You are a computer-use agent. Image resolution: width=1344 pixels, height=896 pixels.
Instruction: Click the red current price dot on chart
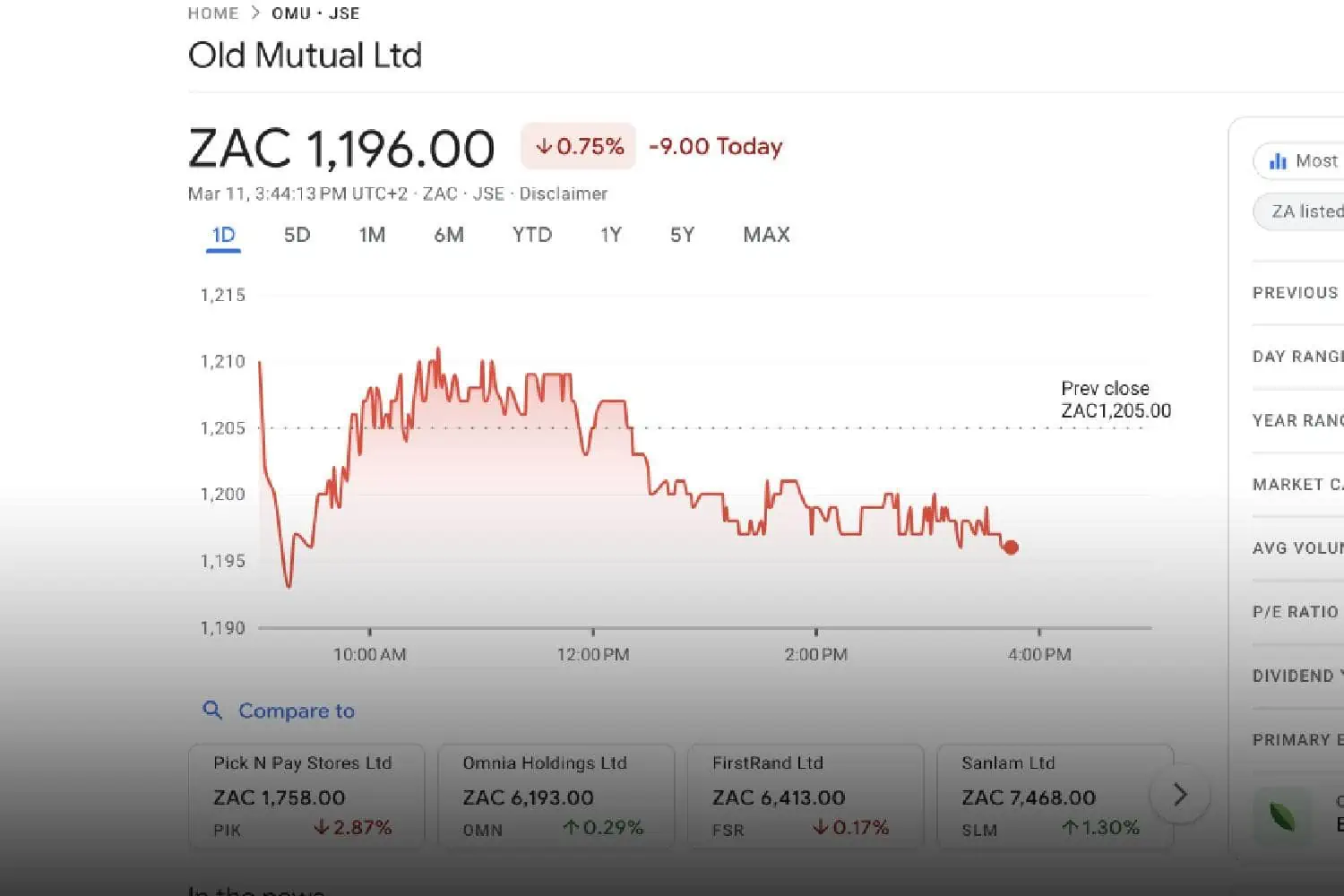pos(1011,547)
